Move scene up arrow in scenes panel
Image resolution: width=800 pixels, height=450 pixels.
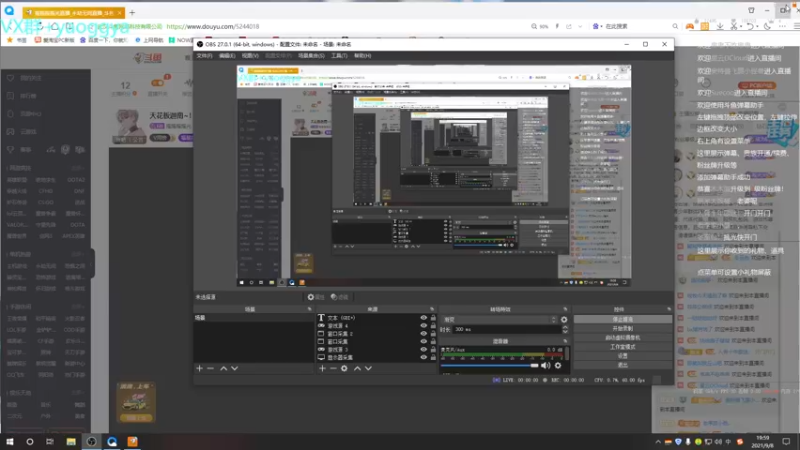(223, 368)
